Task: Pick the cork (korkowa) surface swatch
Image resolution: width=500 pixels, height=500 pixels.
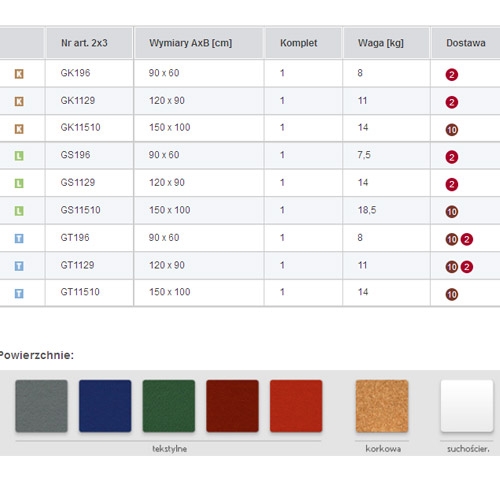Action: click(x=382, y=406)
